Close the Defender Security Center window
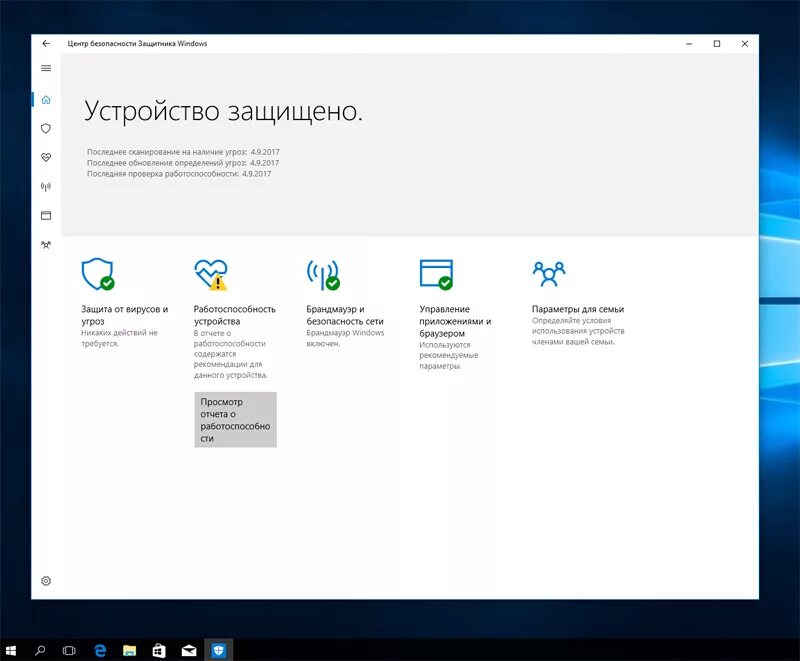Viewport: 800px width, 661px height. coord(745,44)
